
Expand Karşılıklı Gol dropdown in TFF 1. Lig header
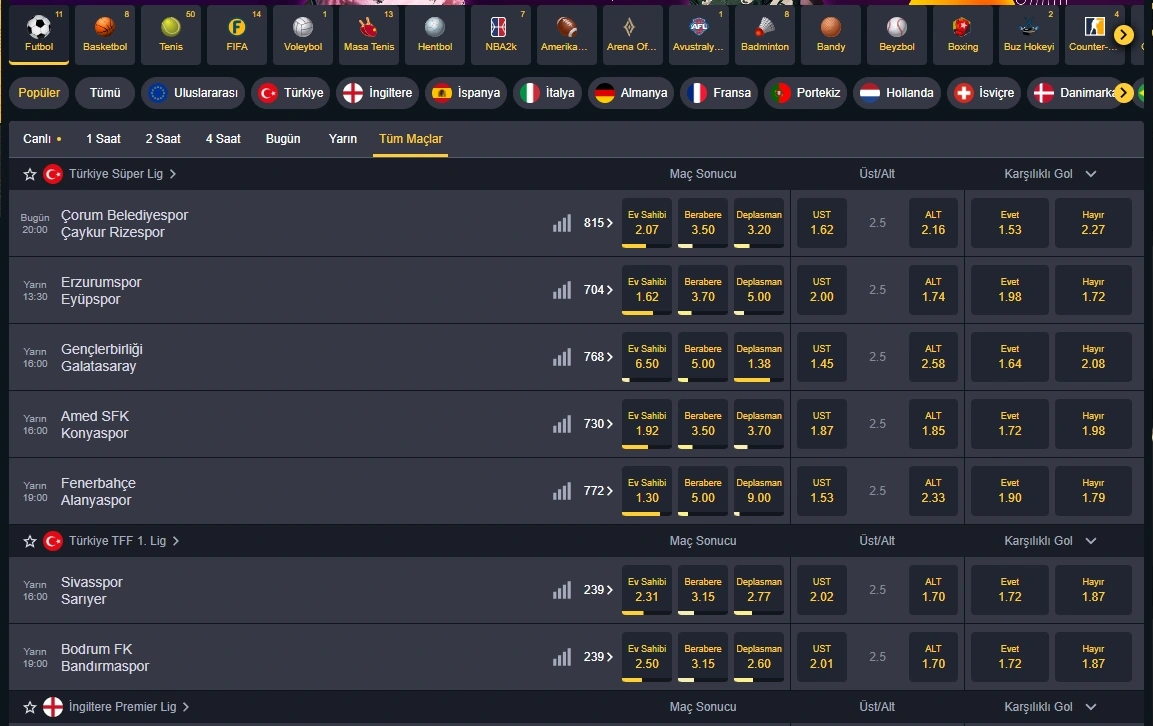(x=1091, y=541)
